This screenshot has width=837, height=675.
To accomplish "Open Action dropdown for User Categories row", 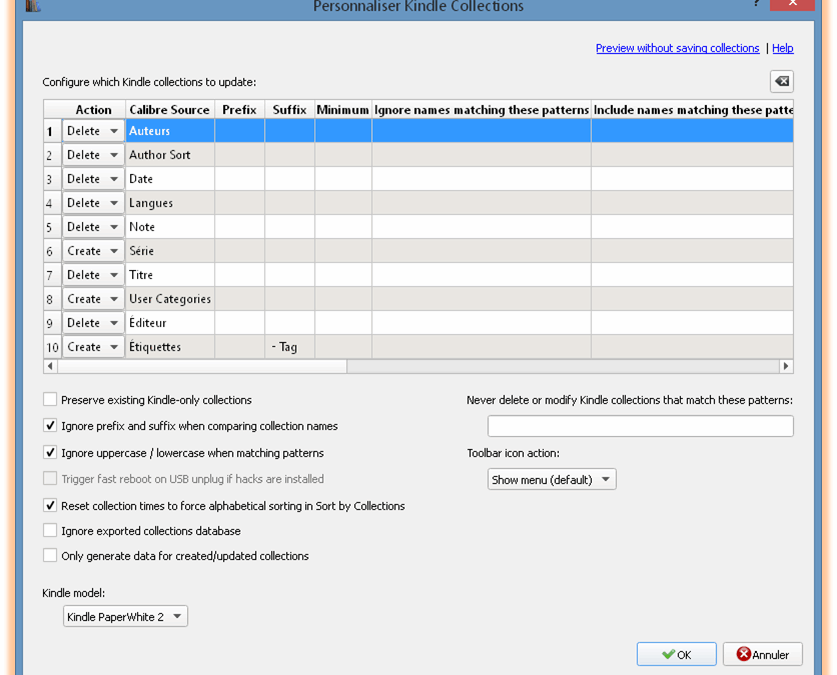I will click(93, 299).
